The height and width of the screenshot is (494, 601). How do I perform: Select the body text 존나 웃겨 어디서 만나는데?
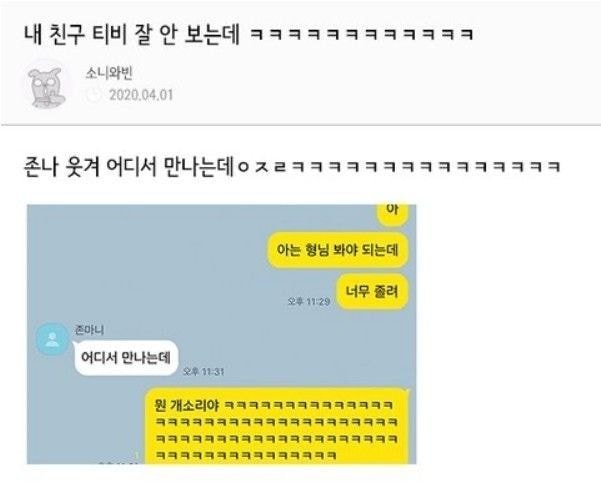pos(129,167)
